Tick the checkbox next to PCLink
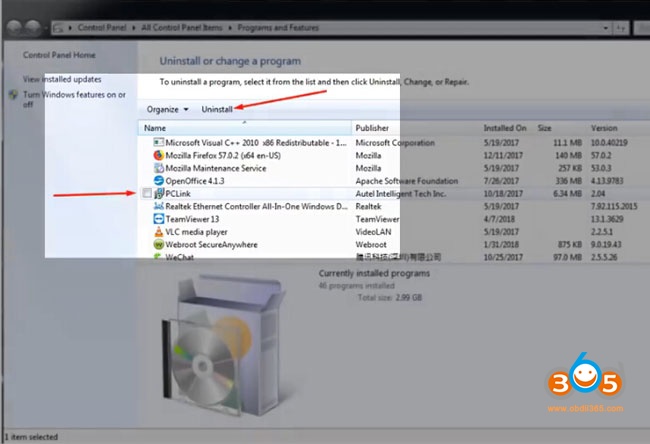 (x=147, y=193)
